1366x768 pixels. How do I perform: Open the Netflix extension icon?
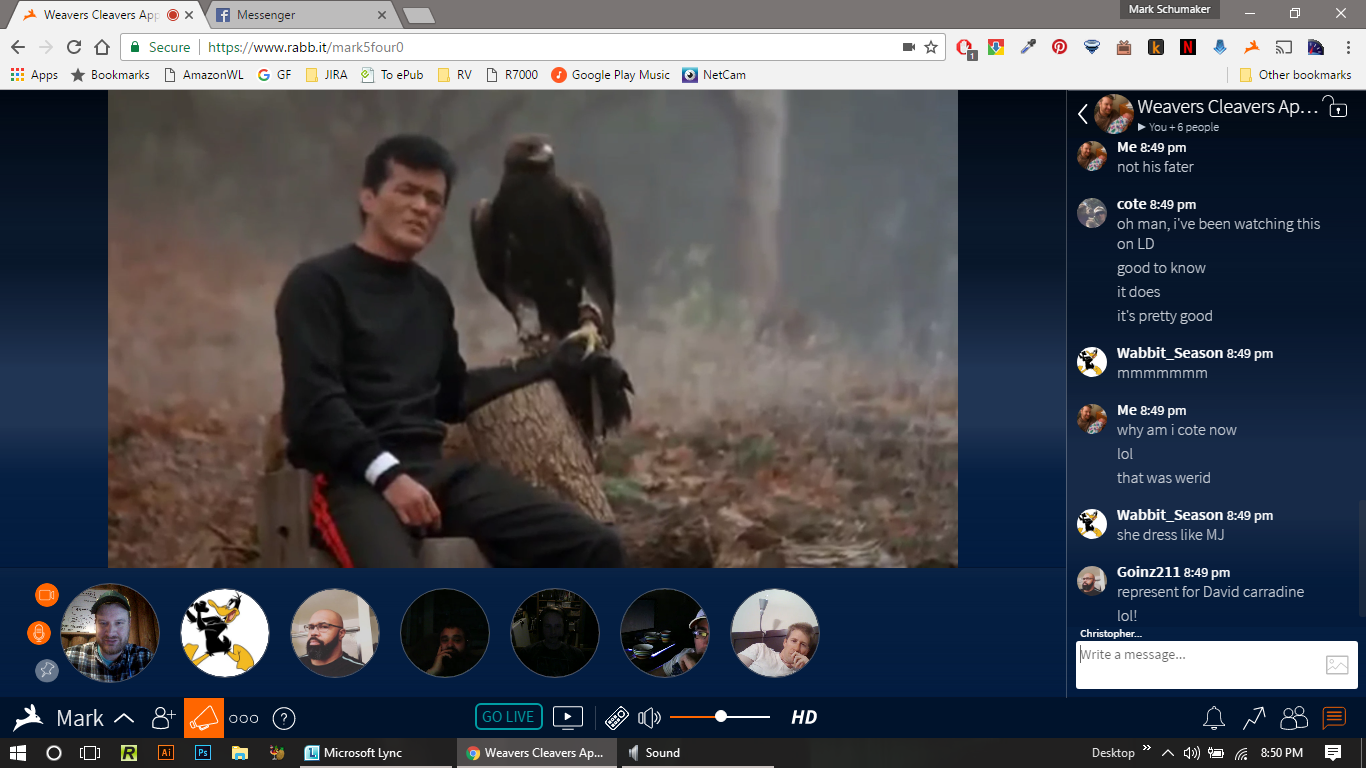click(1187, 47)
